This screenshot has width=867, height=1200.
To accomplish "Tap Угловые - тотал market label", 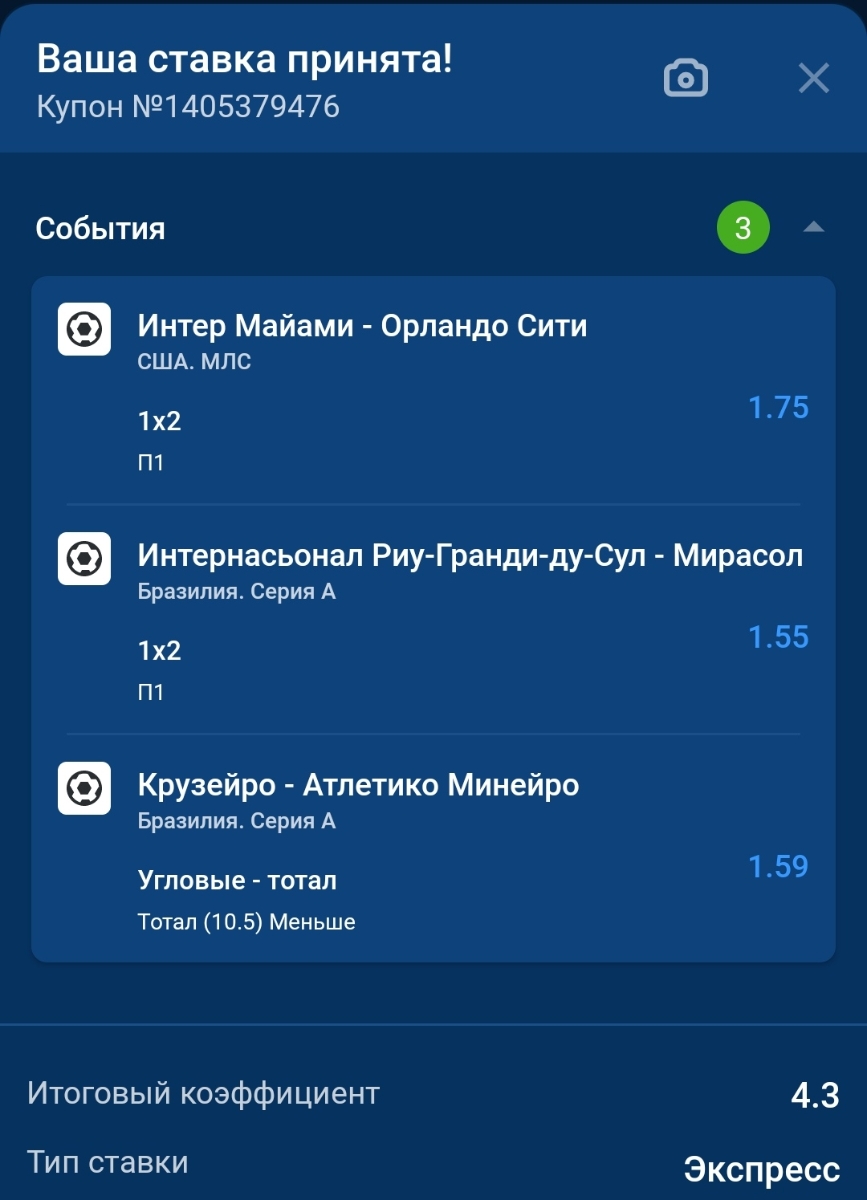I will (x=237, y=881).
